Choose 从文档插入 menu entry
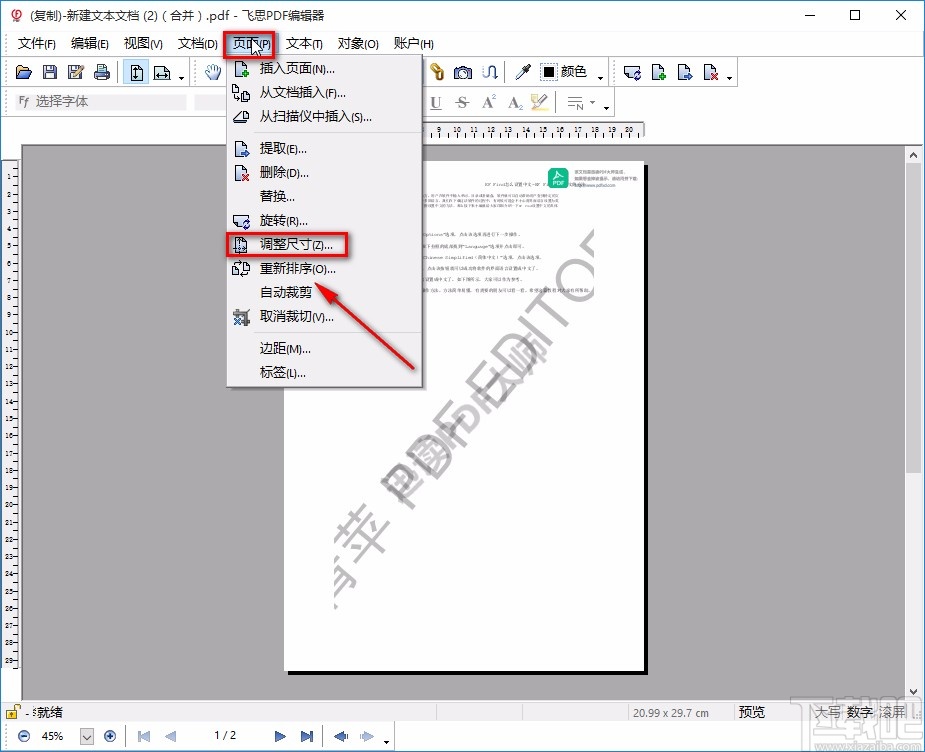Viewport: 925px width, 752px height. (324, 93)
